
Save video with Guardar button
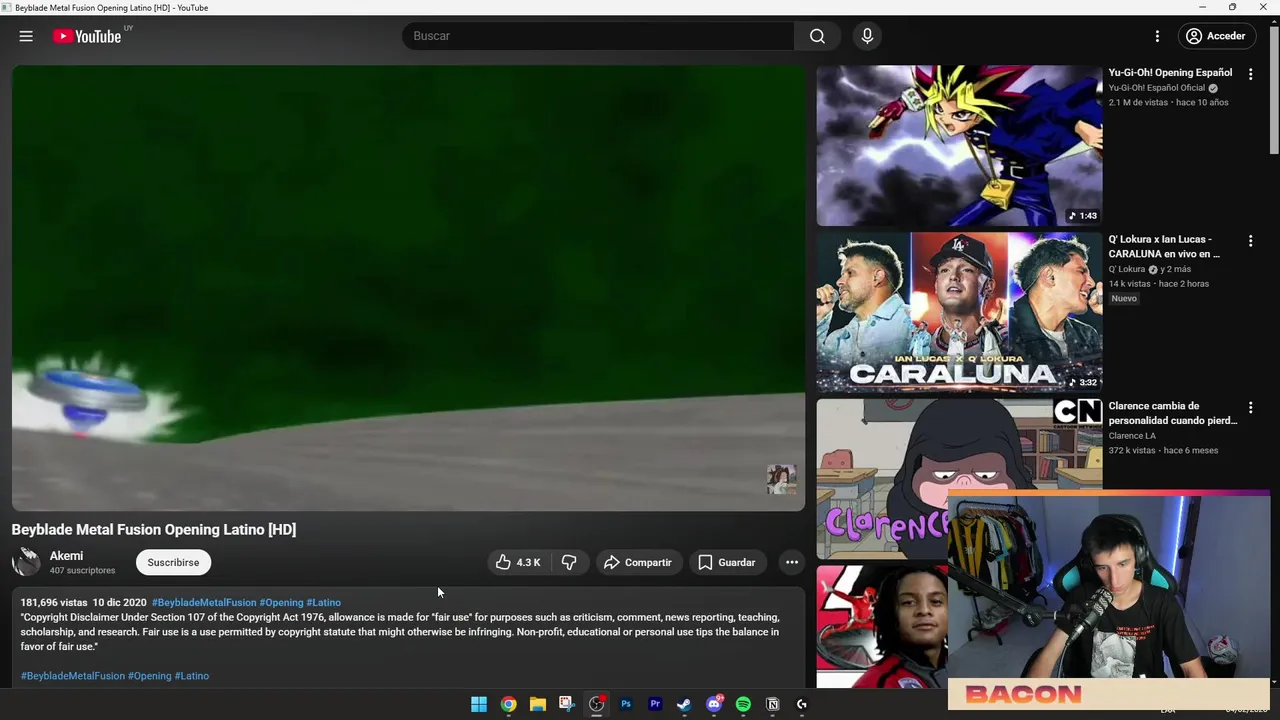727,562
